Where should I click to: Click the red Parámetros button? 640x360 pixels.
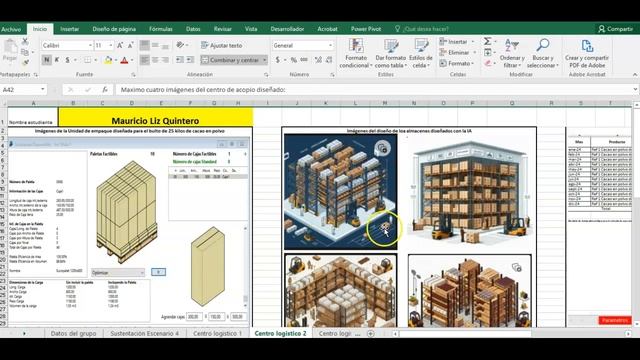(615, 320)
